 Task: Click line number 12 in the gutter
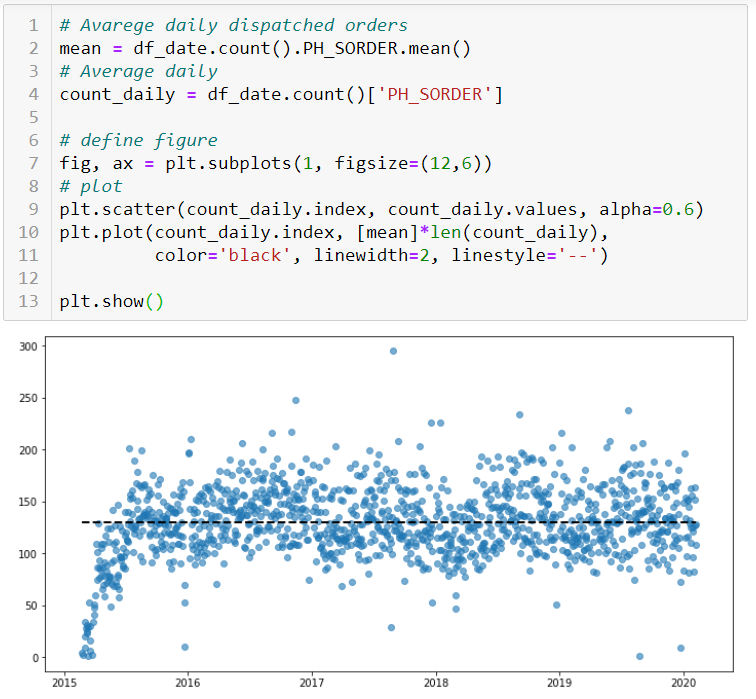[x=28, y=279]
